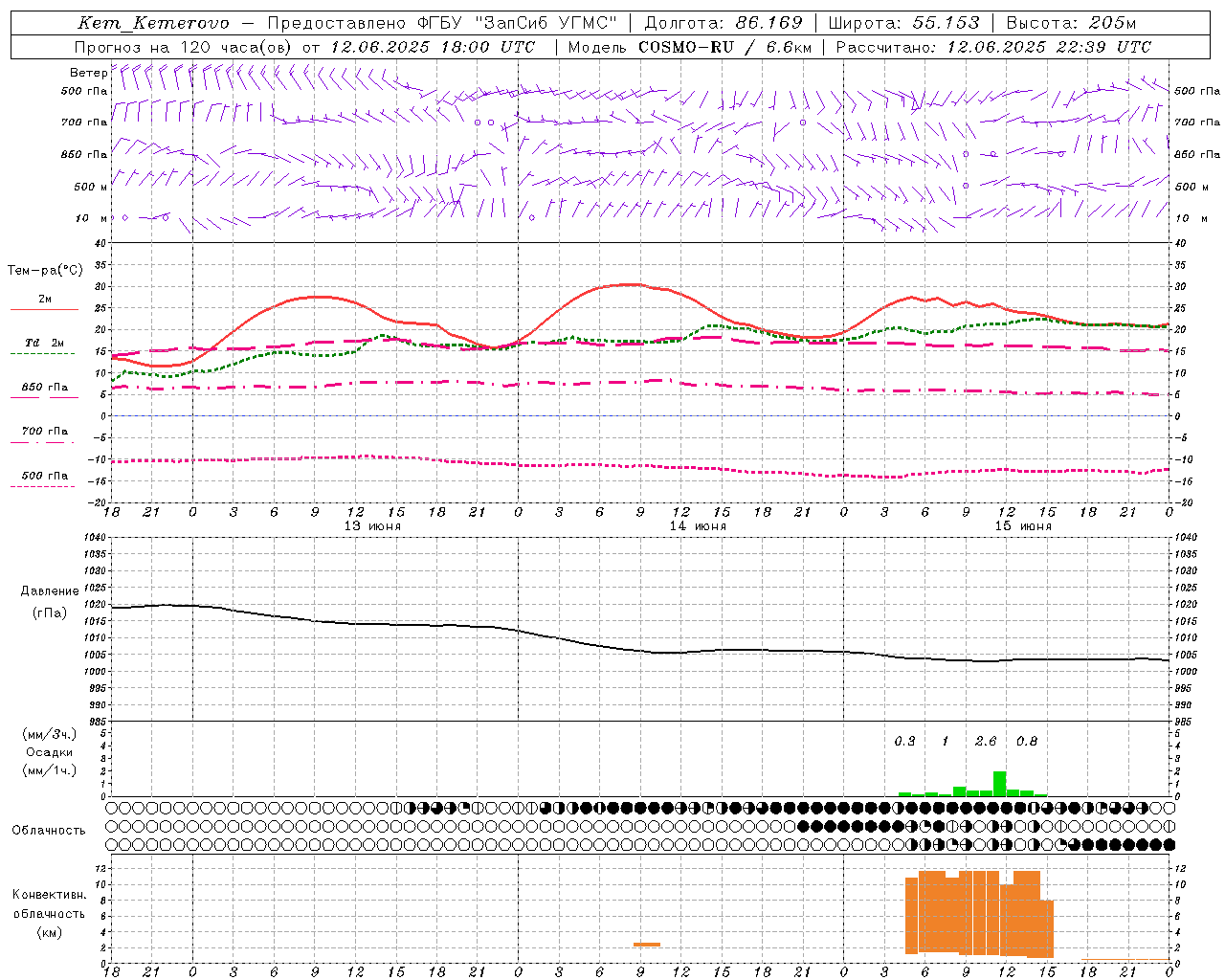Click the '2.6' precipitation amount value
The image size is (1225, 980).
(986, 742)
